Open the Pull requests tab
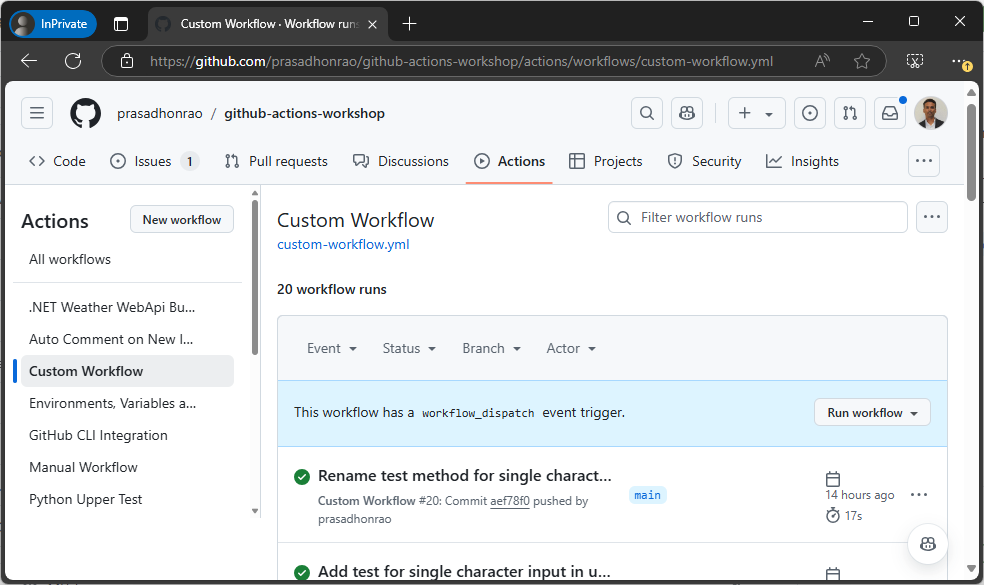This screenshot has height=585, width=984. 276,161
